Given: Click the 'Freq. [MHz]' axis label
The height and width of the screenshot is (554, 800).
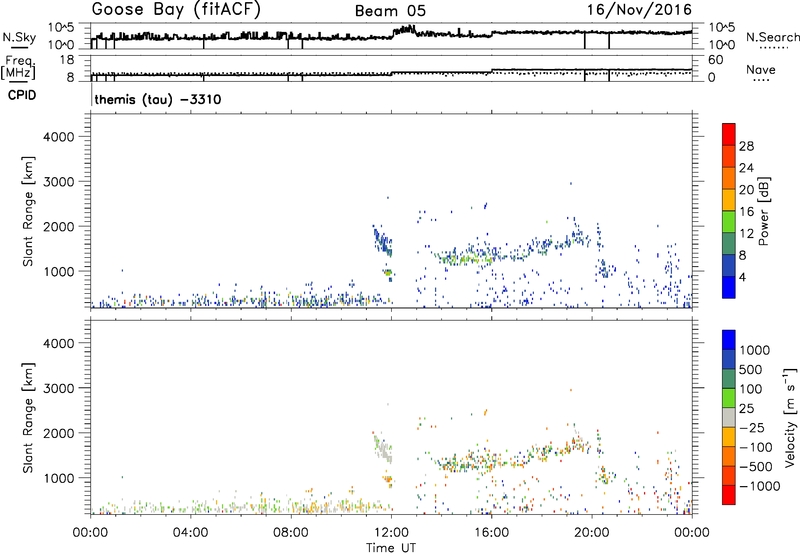Looking at the screenshot, I should [18, 68].
